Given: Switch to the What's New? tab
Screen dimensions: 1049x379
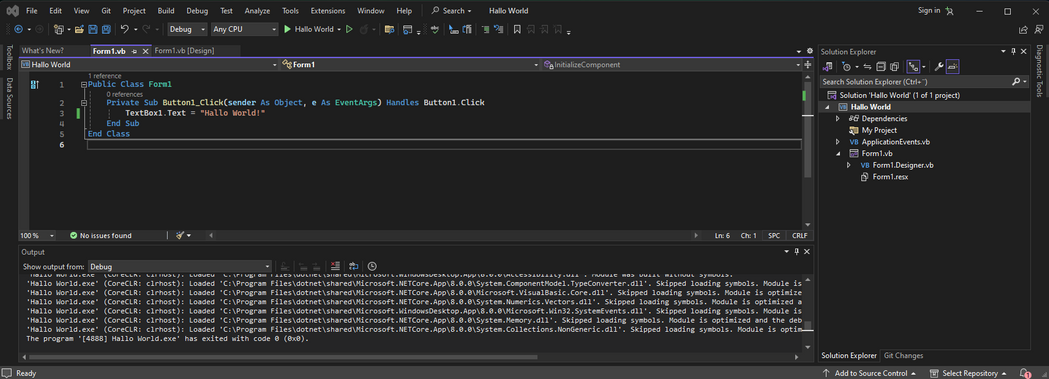Looking at the screenshot, I should pyautogui.click(x=42, y=51).
